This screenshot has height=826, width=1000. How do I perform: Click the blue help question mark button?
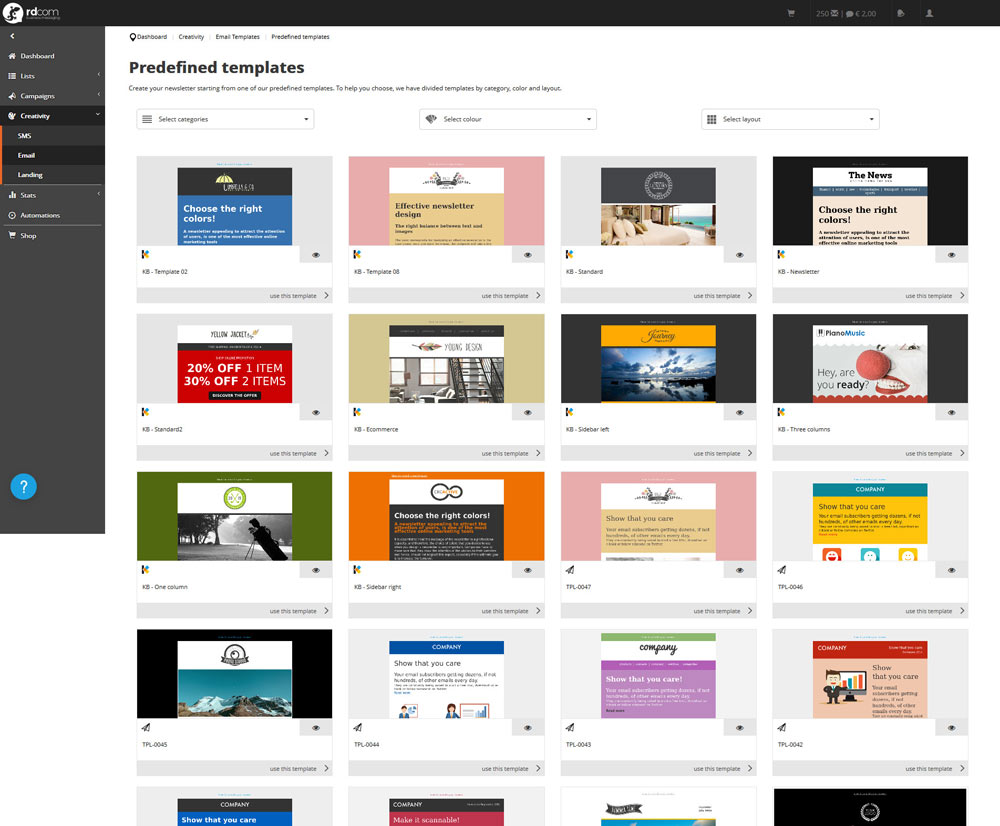(x=24, y=486)
